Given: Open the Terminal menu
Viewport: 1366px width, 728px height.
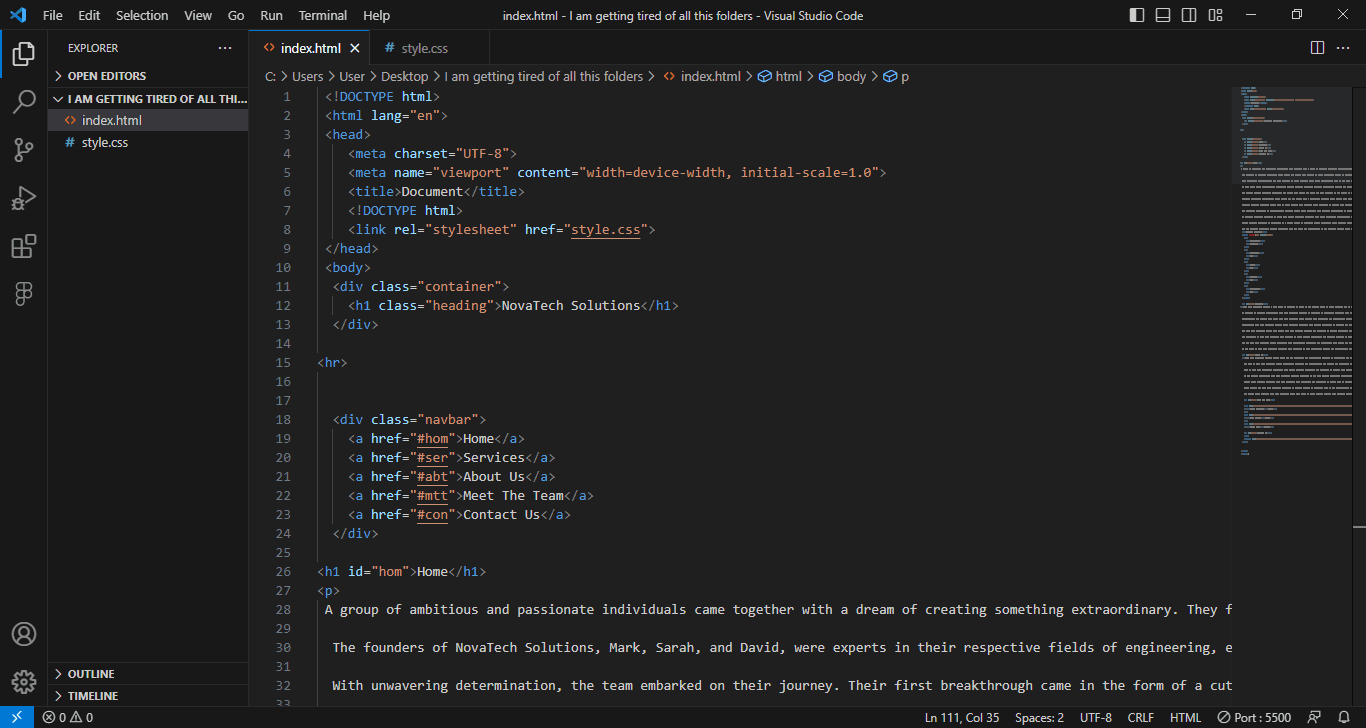Looking at the screenshot, I should point(323,15).
